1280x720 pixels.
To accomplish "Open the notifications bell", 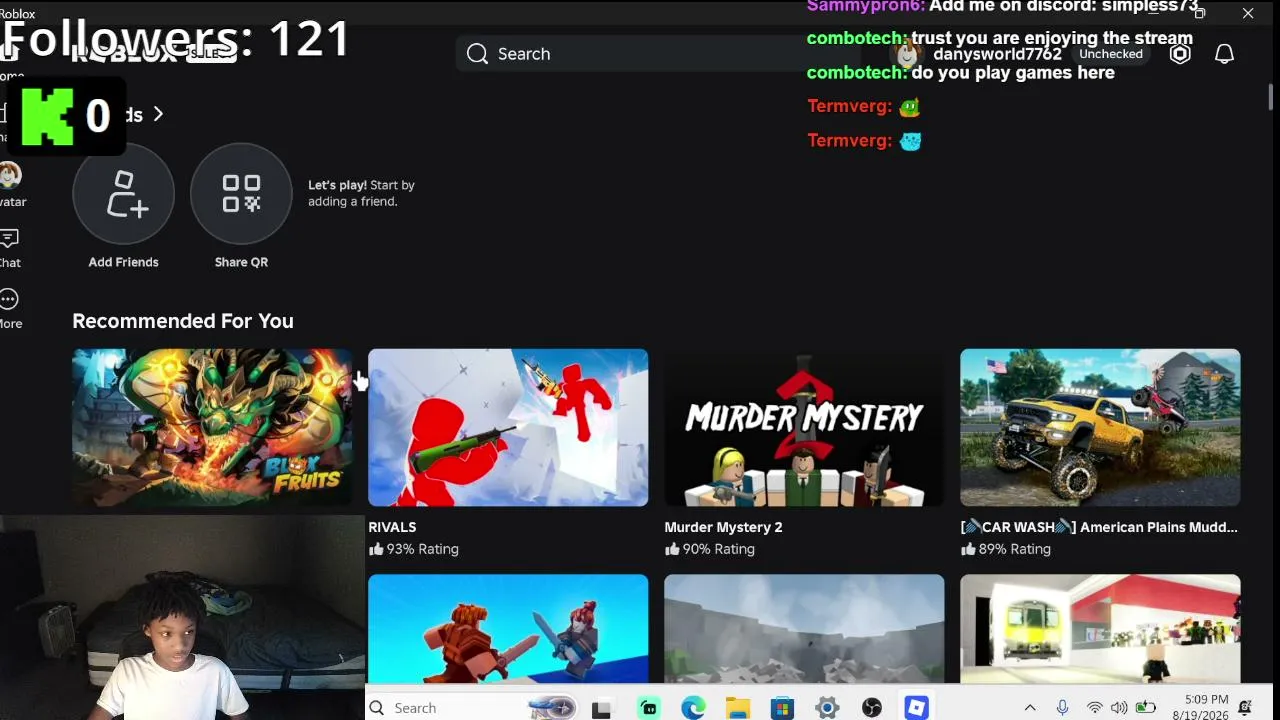I will (x=1224, y=54).
